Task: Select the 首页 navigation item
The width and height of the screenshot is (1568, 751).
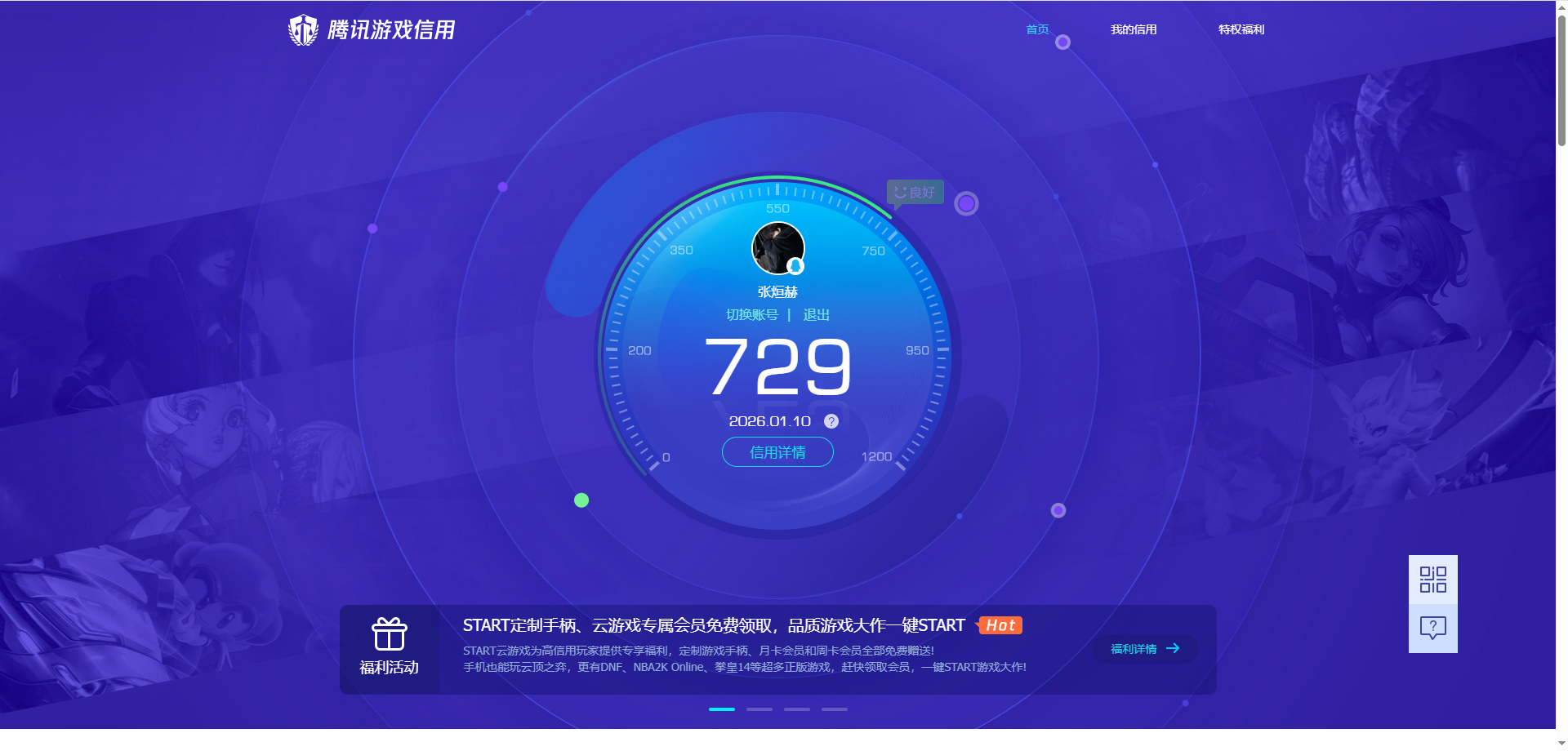Action: coord(1036,29)
